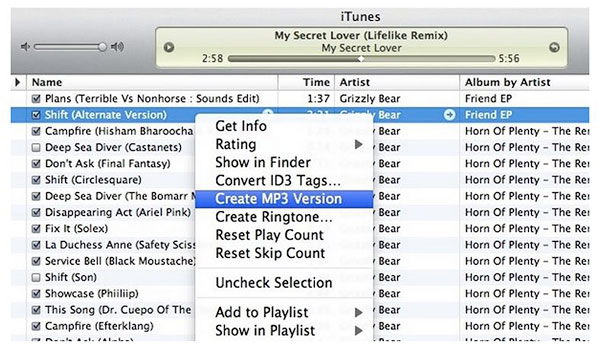This screenshot has width=600, height=364.
Task: Open the Add to Playlist submenu
Action: (x=284, y=312)
